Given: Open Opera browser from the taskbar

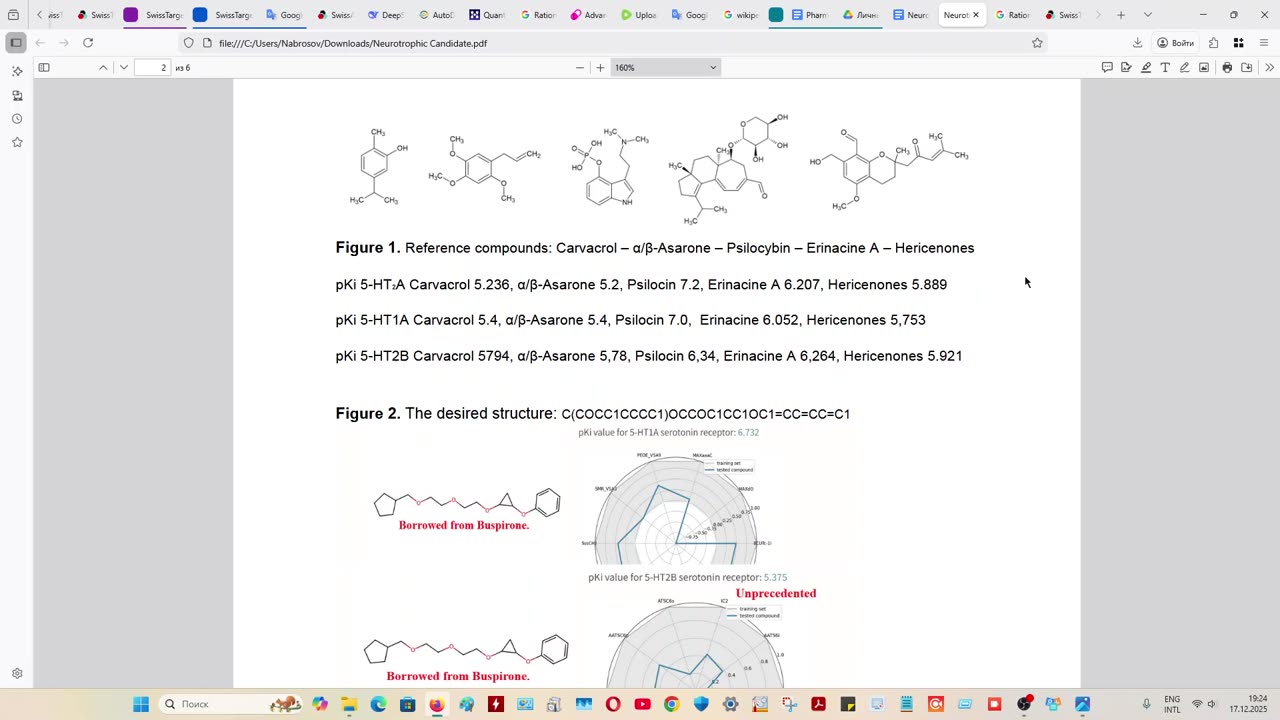Looking at the screenshot, I should point(613,704).
